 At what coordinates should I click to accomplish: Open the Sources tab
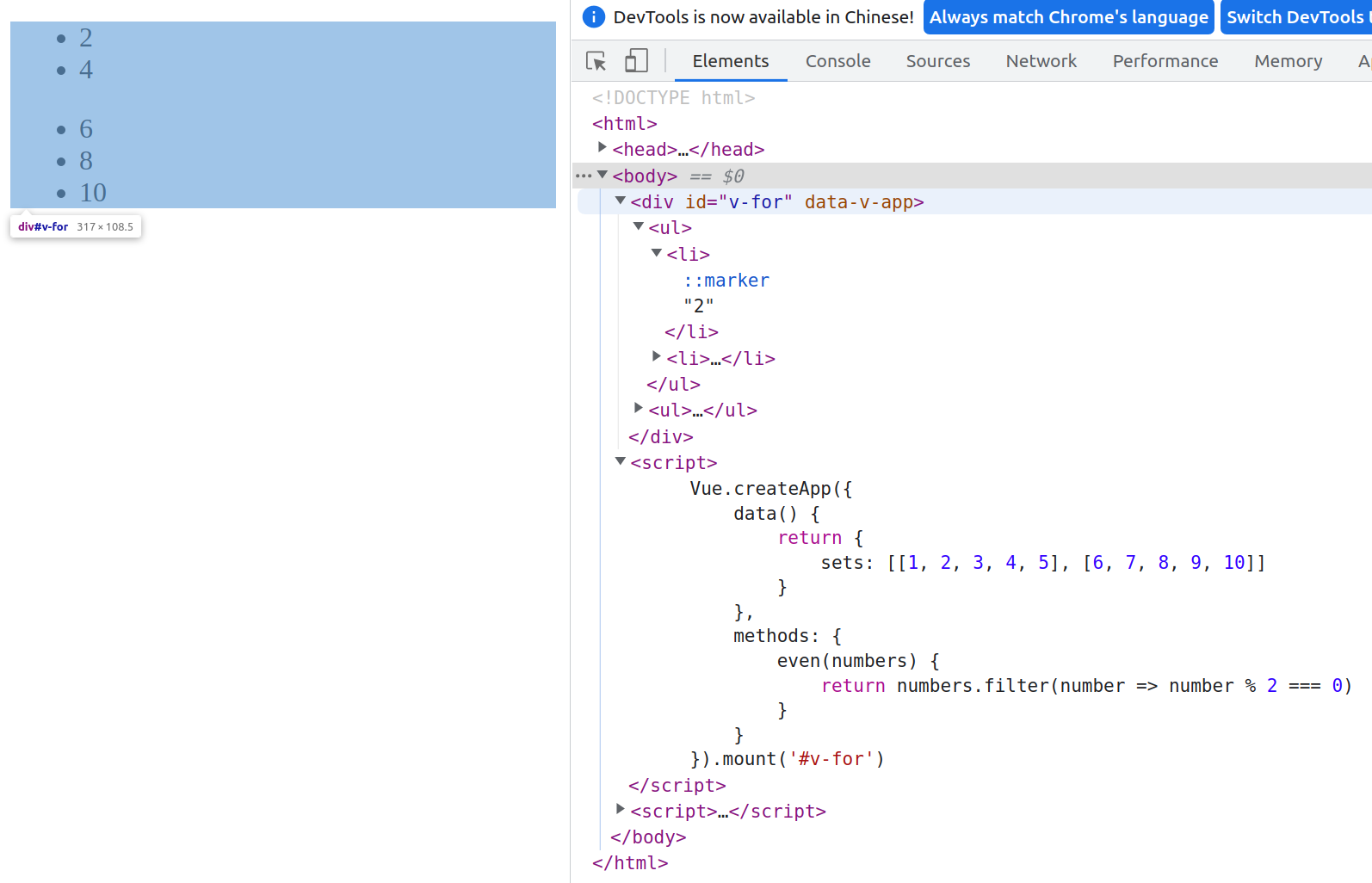coord(938,61)
